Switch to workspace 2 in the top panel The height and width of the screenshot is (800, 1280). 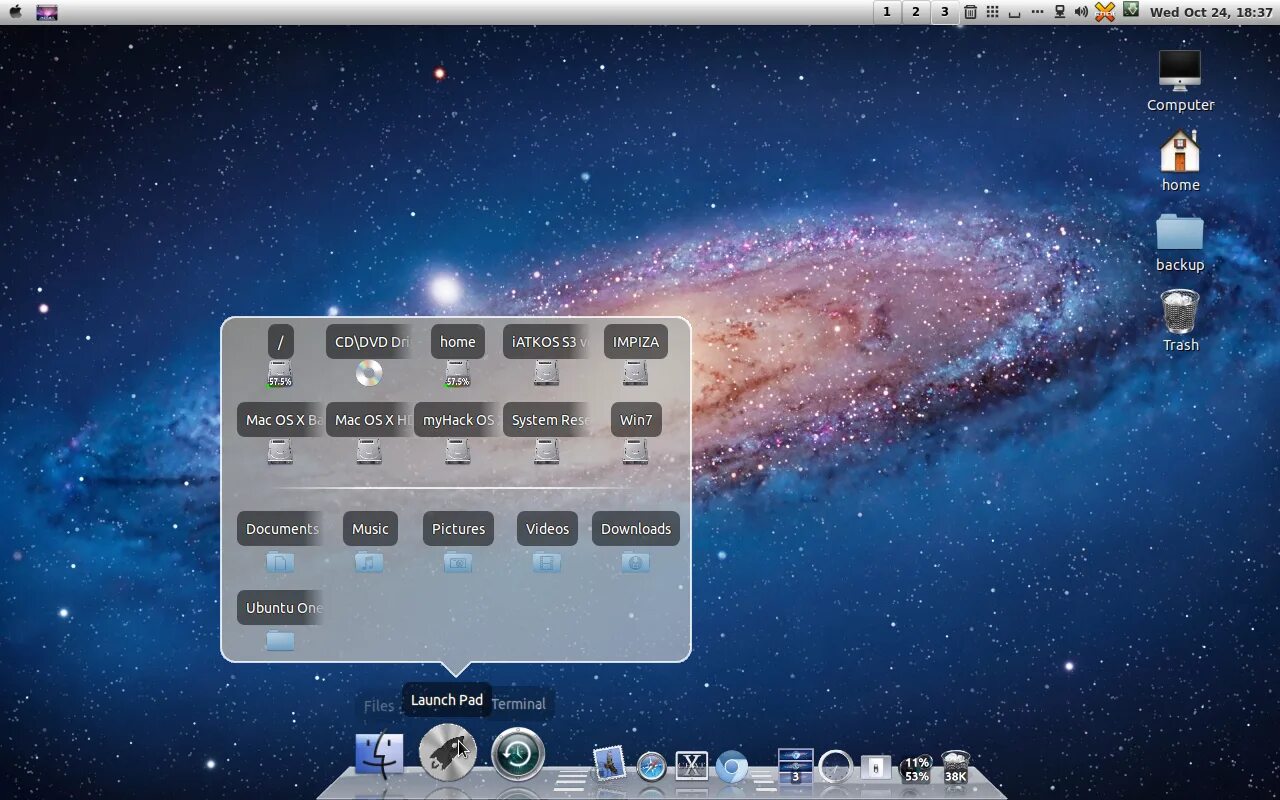915,11
